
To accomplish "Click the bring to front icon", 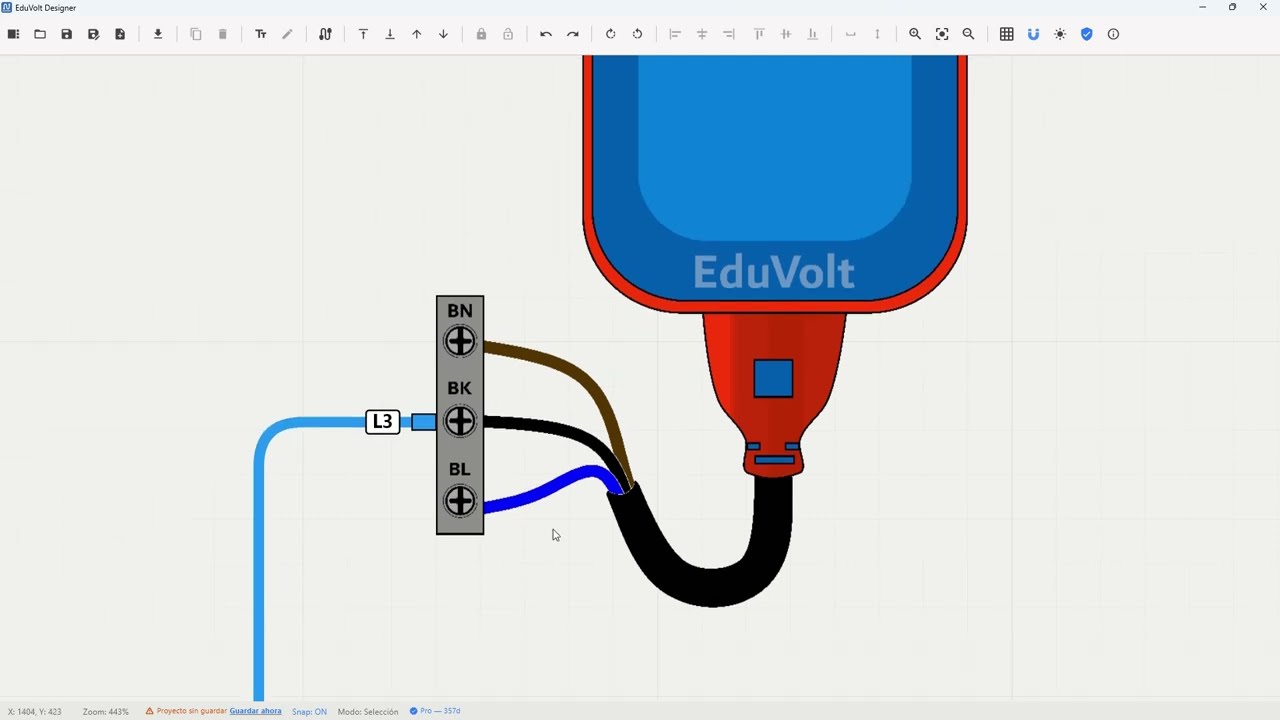I will click(x=363, y=34).
